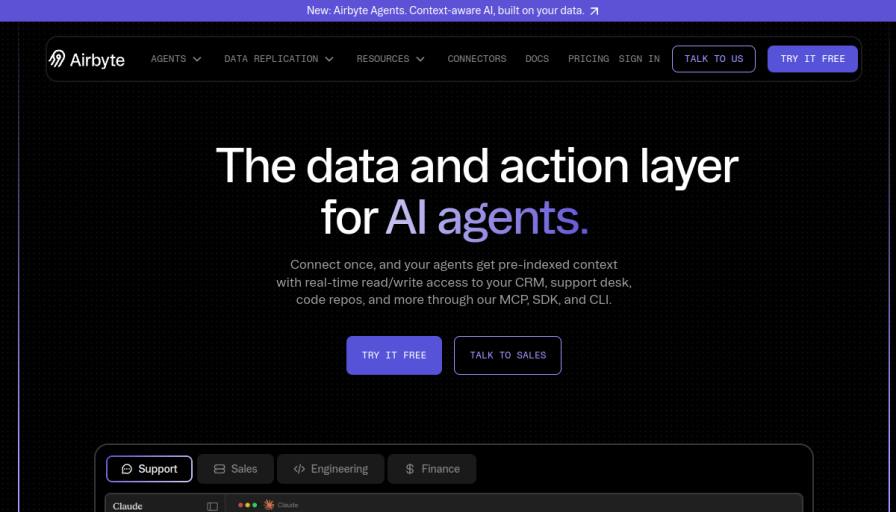This screenshot has height=512, width=896.
Task: Click the Sales database icon
Action: click(219, 469)
